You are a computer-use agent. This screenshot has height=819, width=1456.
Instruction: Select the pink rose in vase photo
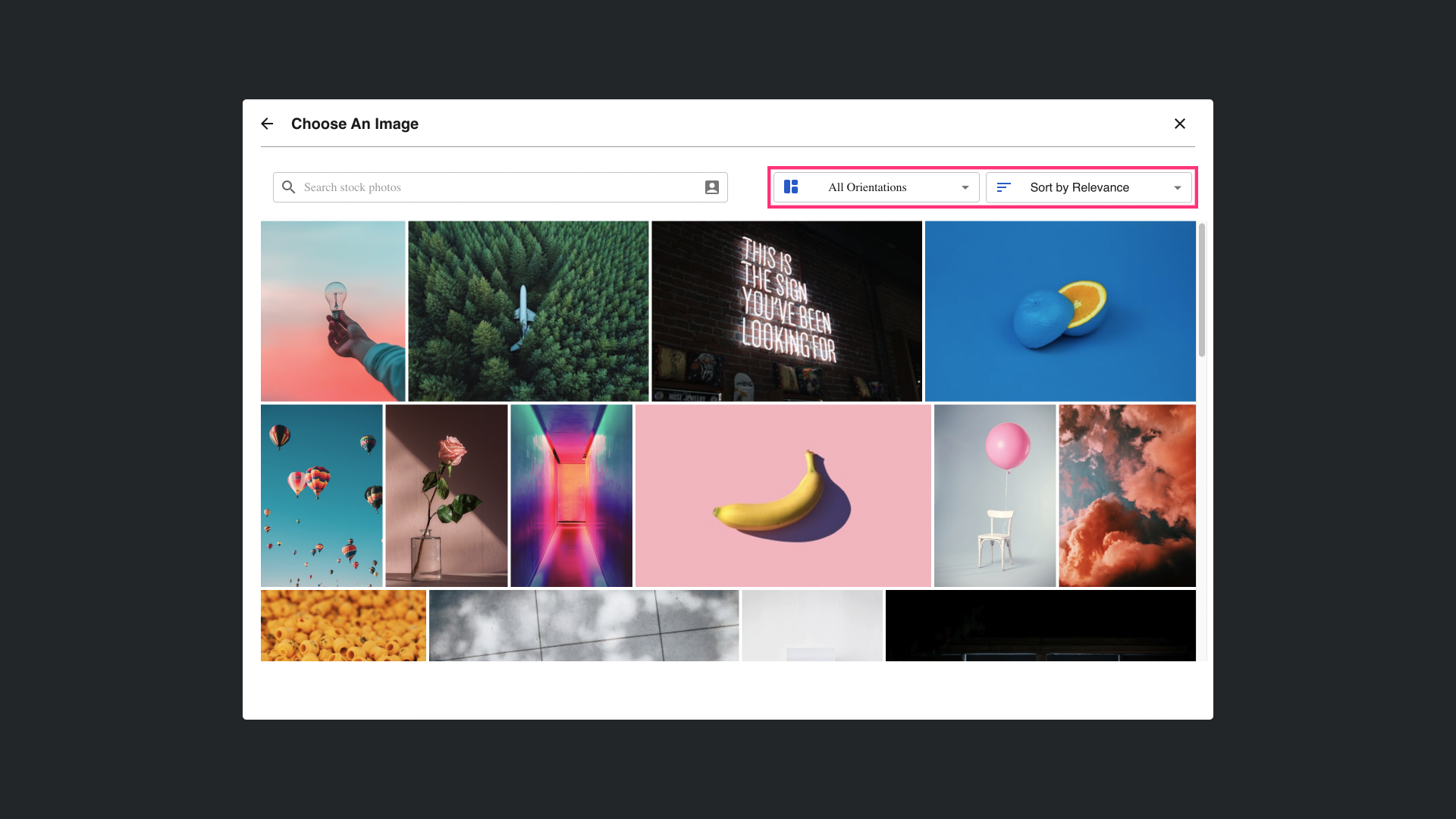point(446,495)
